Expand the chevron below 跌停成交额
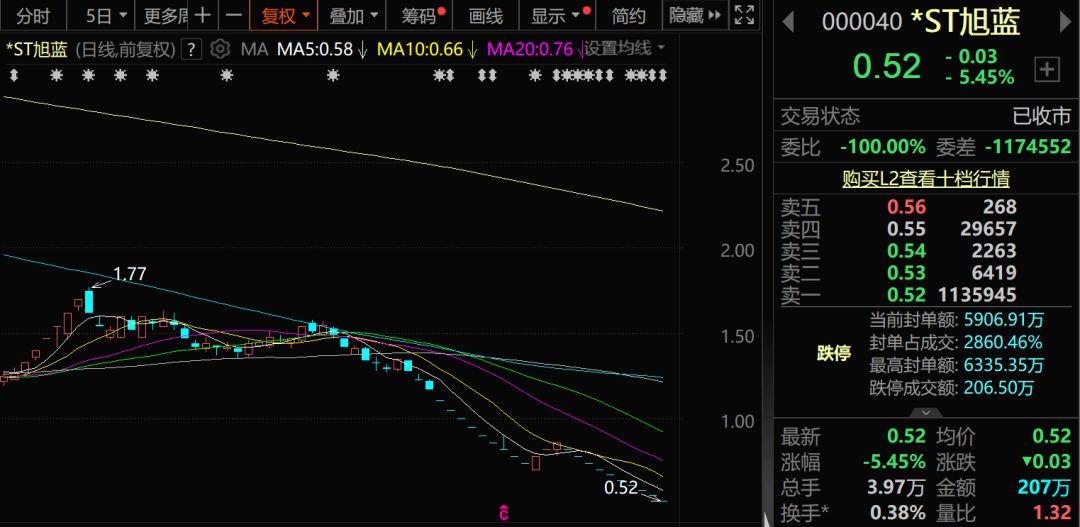Image resolution: width=1080 pixels, height=527 pixels. [926, 412]
